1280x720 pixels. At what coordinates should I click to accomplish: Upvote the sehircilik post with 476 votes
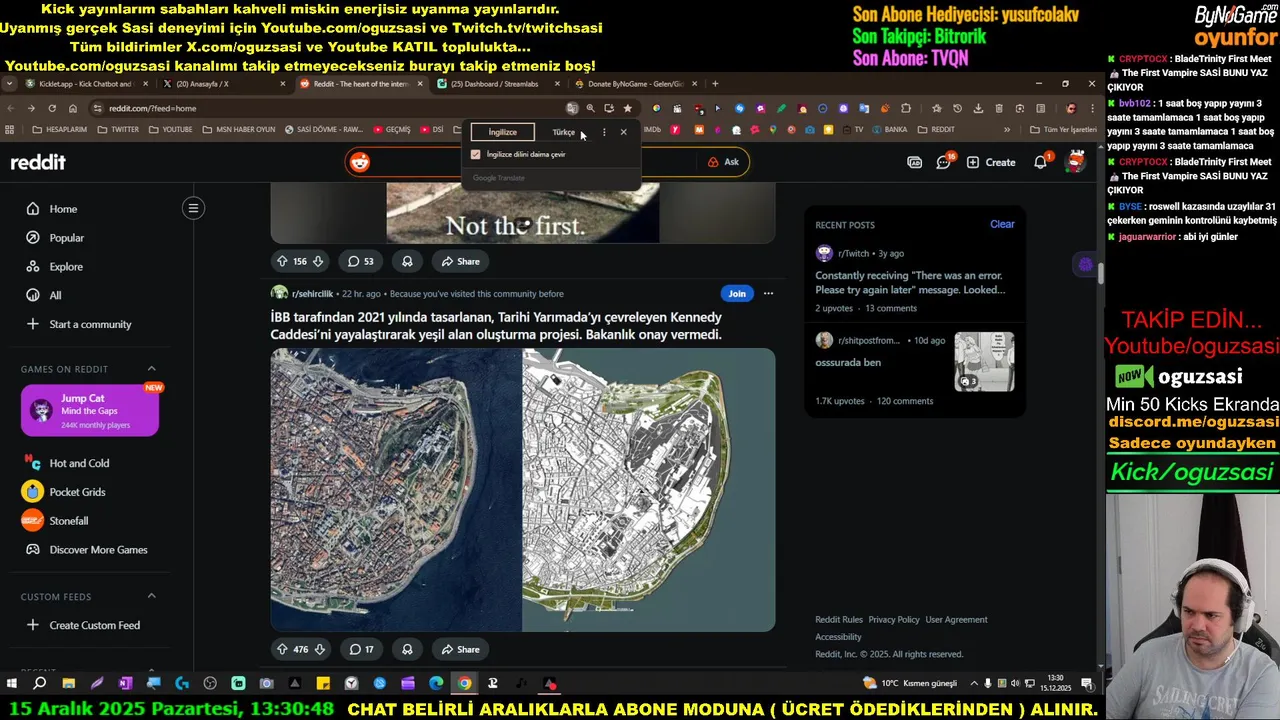point(282,649)
